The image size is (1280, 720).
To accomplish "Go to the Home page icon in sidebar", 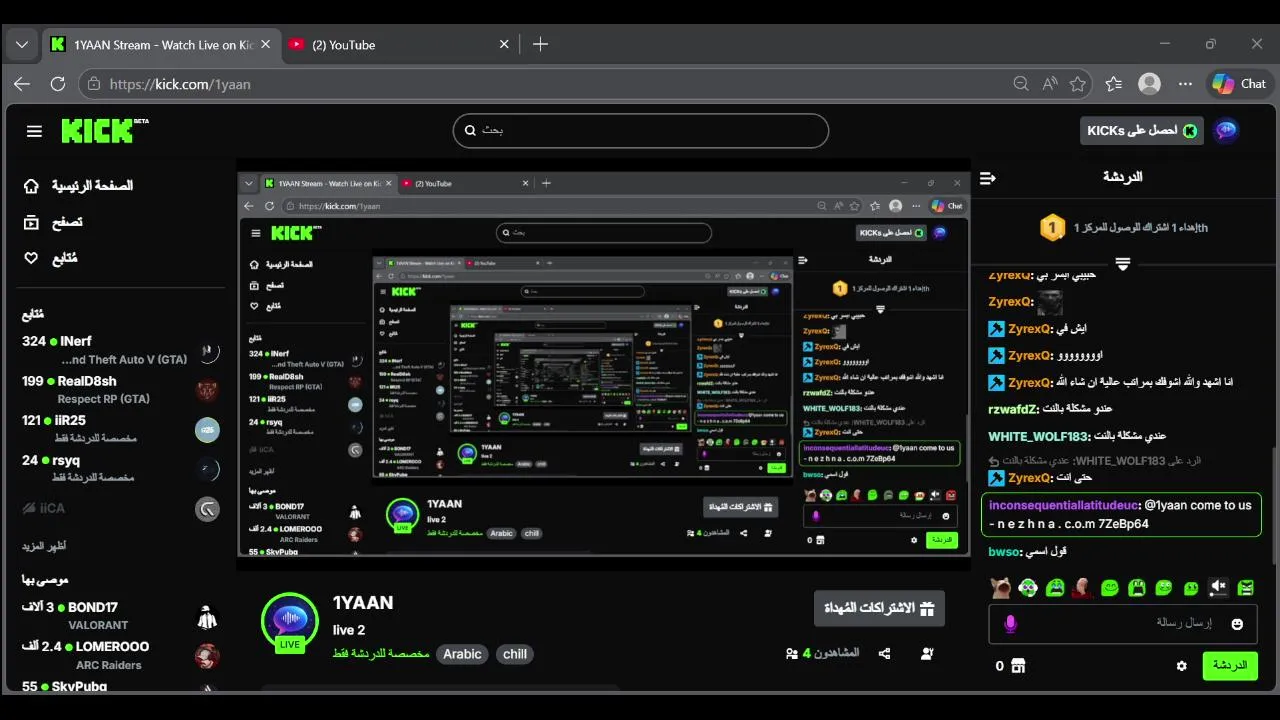I will [32, 186].
